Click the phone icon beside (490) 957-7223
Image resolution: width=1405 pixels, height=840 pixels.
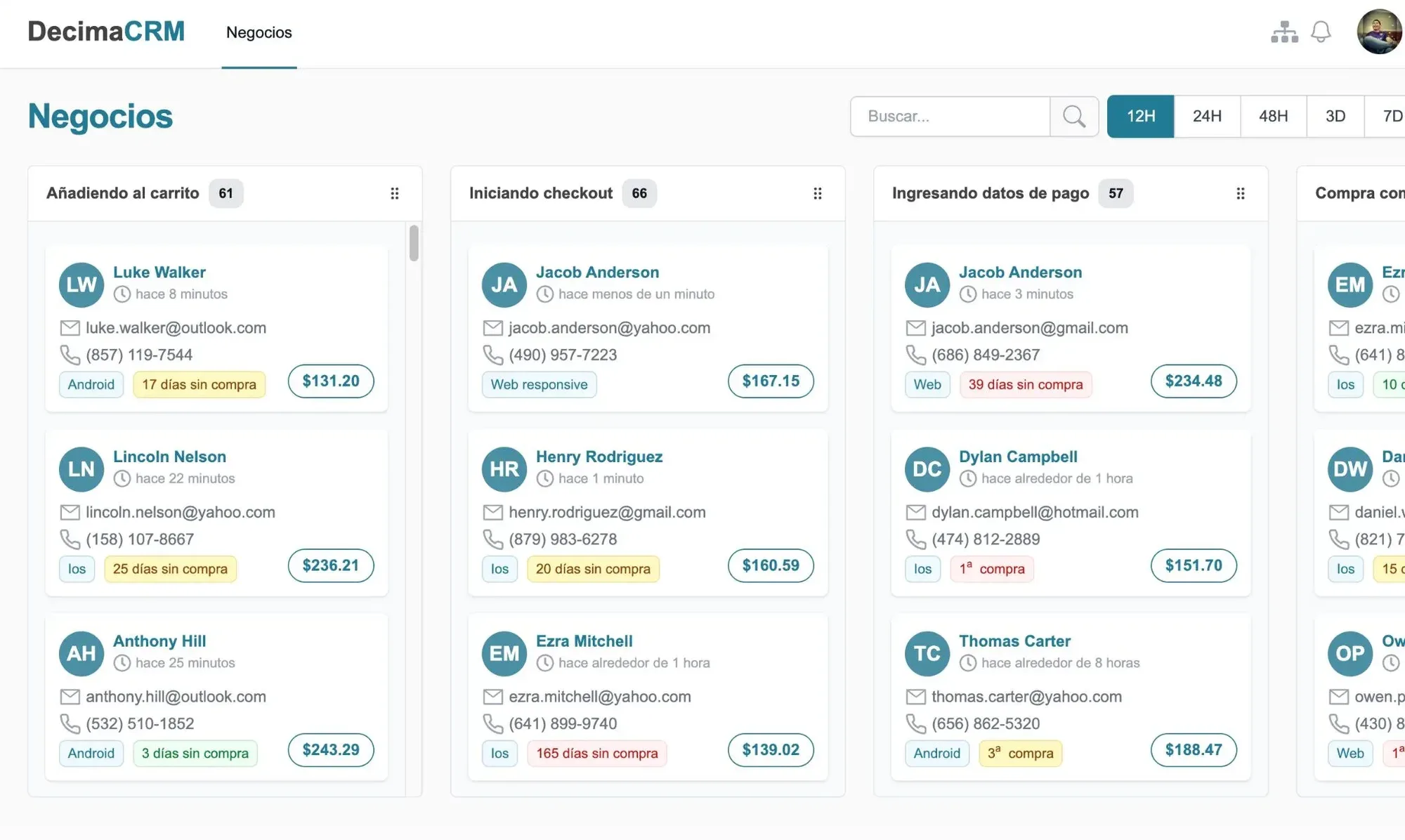click(x=492, y=355)
